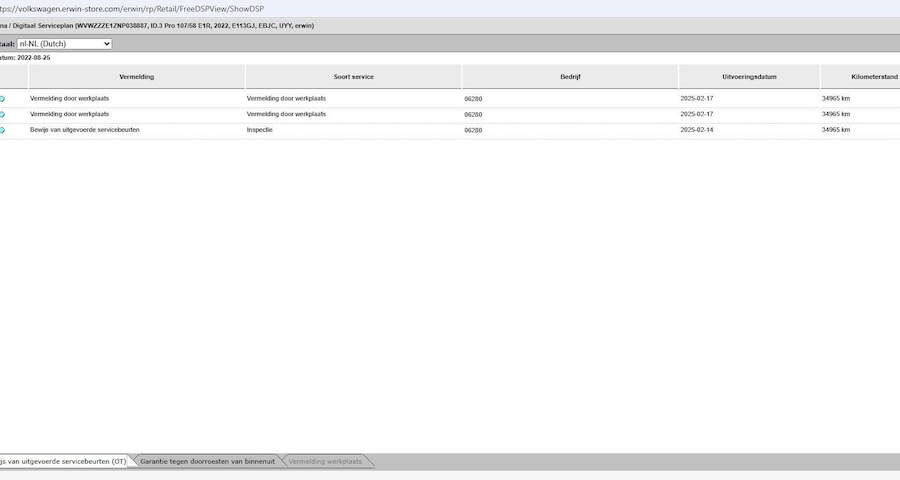This screenshot has width=900, height=480.
Task: Click the status icon of the first row
Action: (2, 99)
